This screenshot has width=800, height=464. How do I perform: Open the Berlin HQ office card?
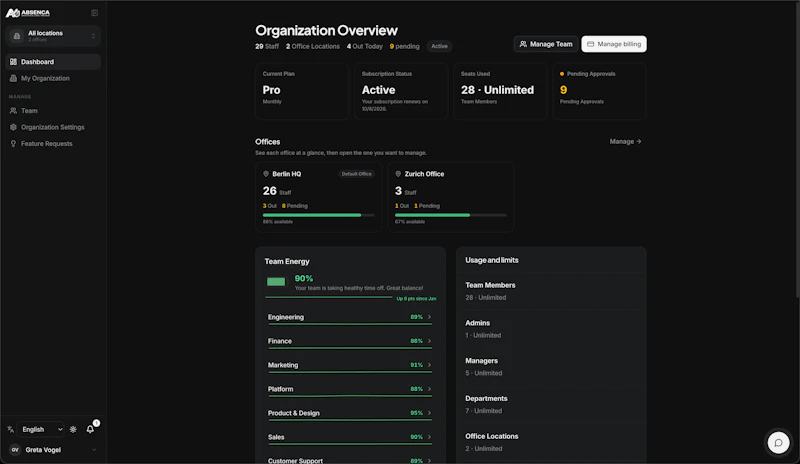click(x=318, y=197)
